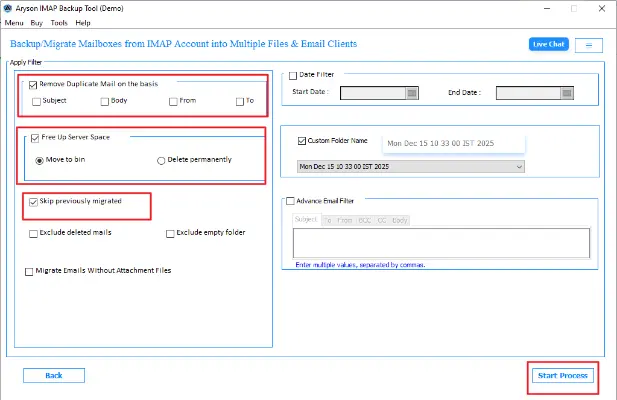Open the Help menu
This screenshot has height=400, width=617.
(83, 23)
